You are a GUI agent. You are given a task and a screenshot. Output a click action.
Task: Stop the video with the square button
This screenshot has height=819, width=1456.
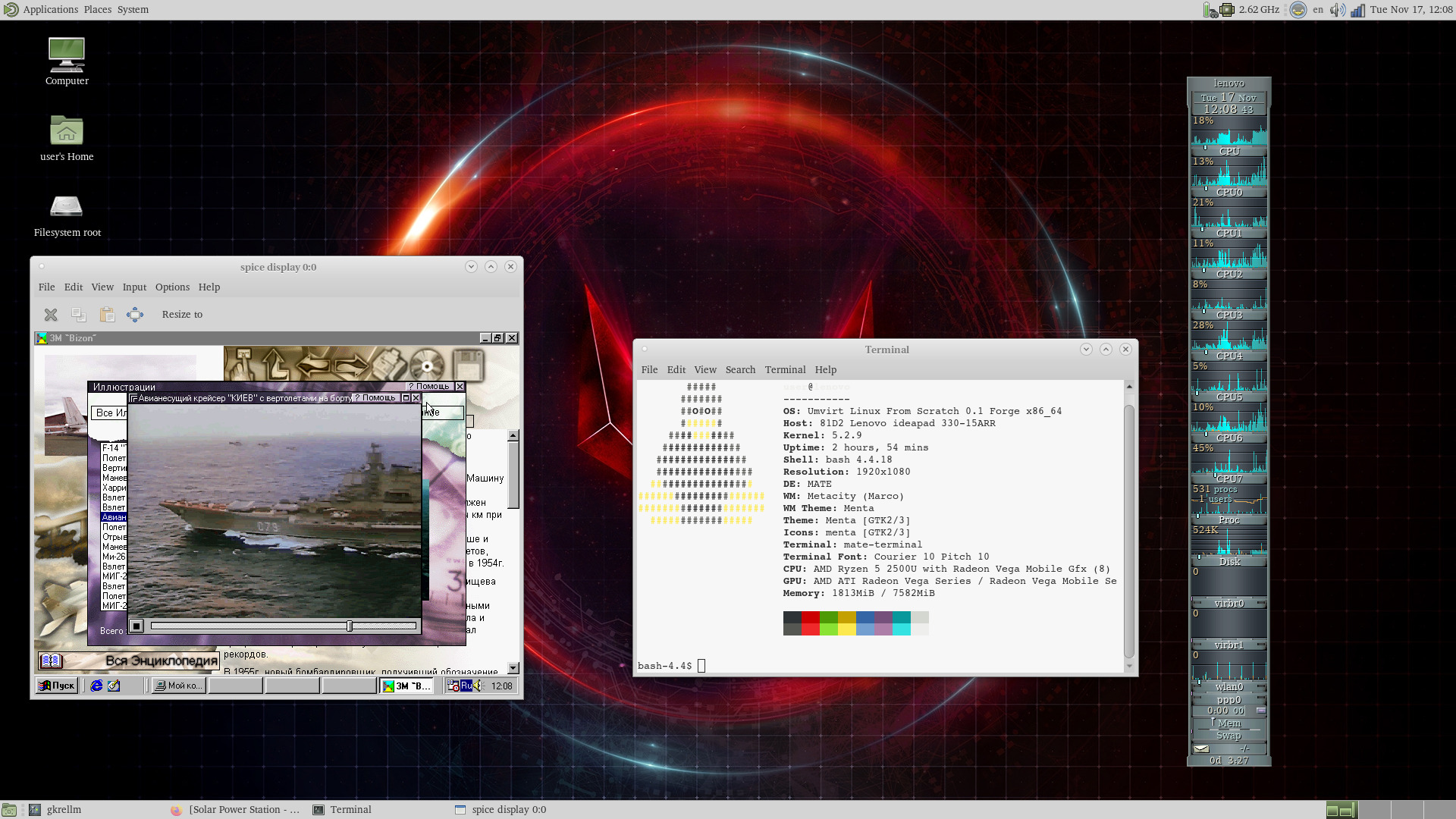coord(136,626)
